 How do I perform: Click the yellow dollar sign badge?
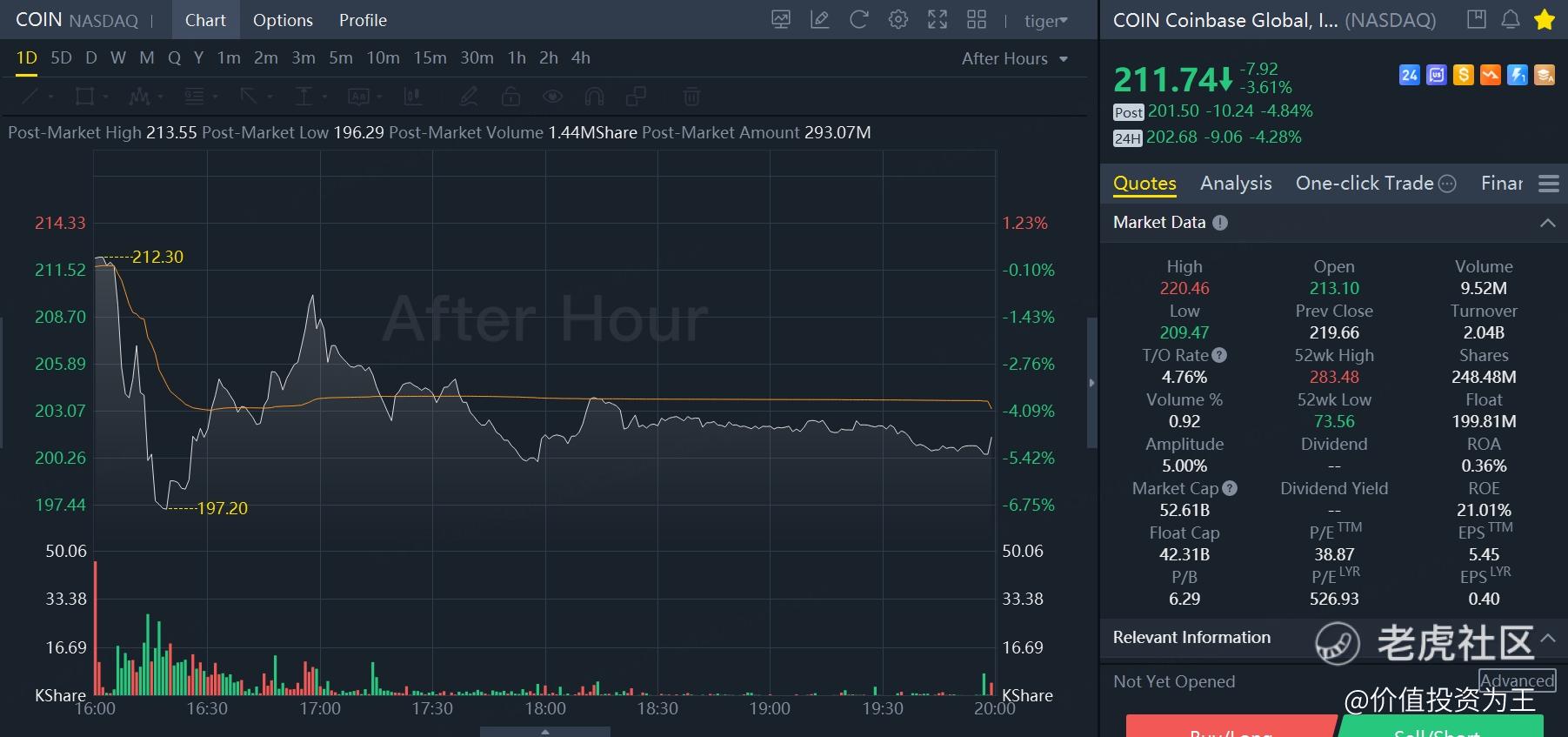tap(1464, 75)
